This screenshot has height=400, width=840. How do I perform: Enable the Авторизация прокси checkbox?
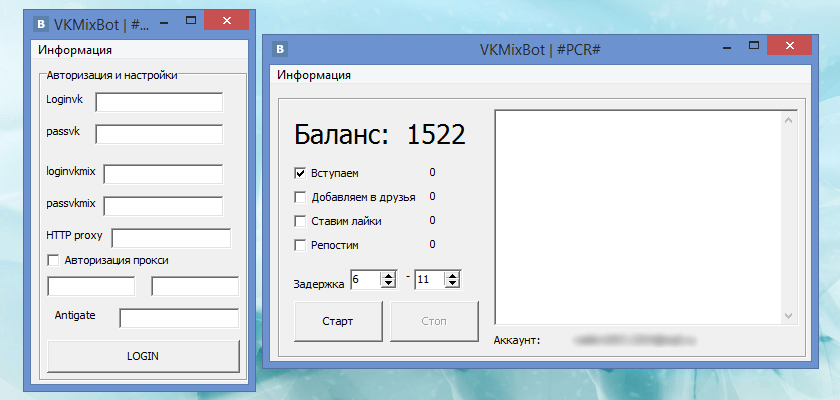[x=53, y=260]
